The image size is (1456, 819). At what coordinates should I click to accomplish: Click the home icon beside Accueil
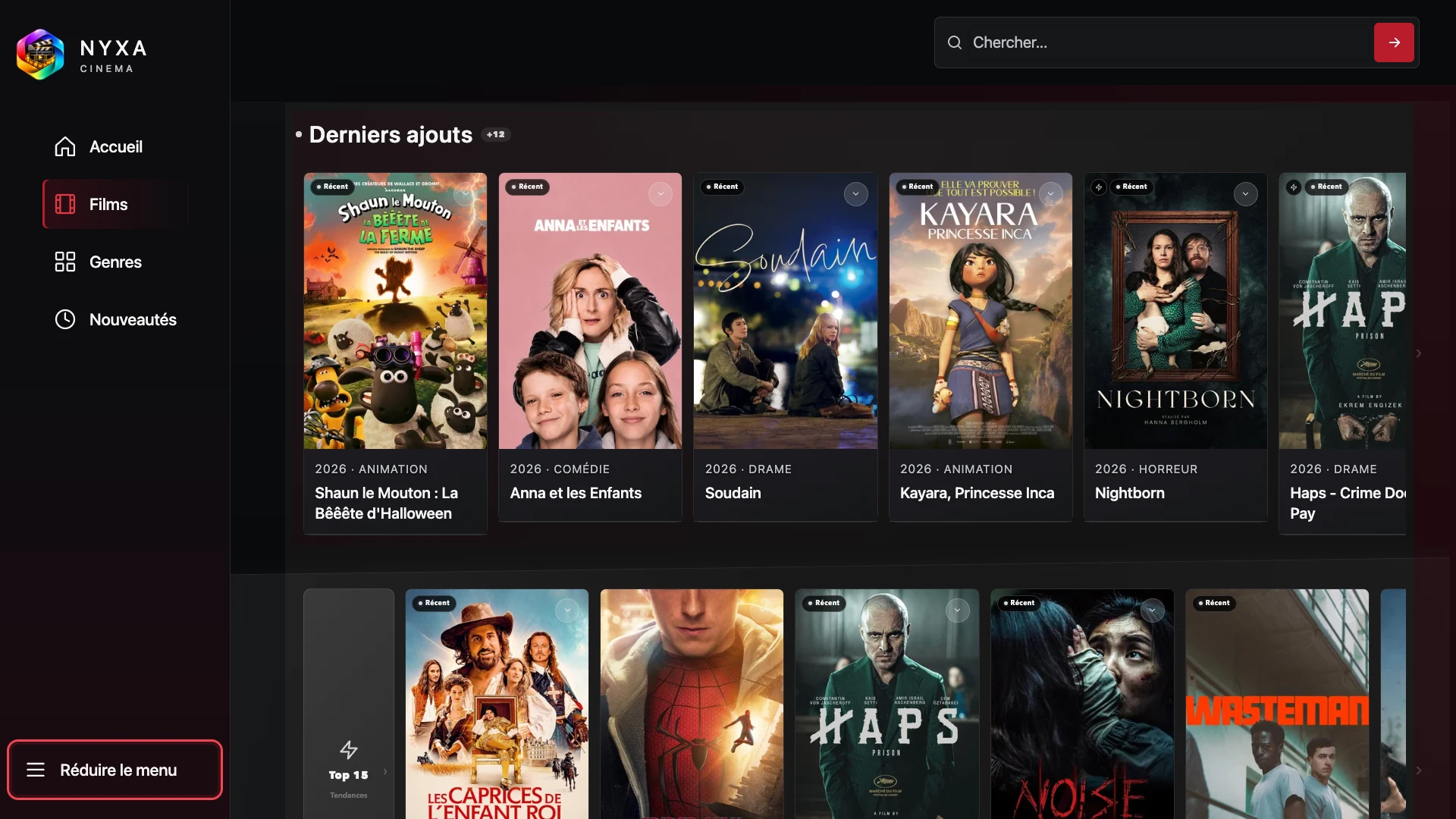tap(65, 146)
